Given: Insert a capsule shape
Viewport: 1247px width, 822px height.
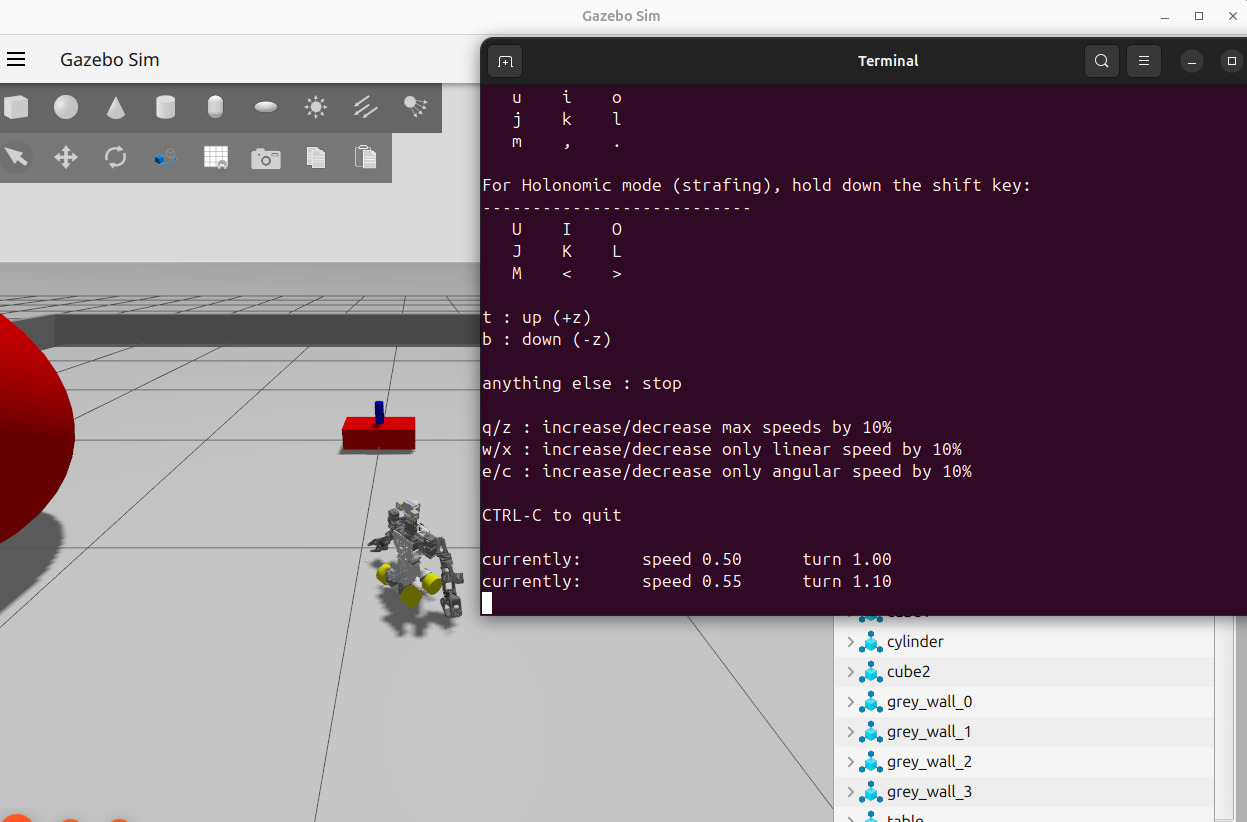Looking at the screenshot, I should point(215,107).
